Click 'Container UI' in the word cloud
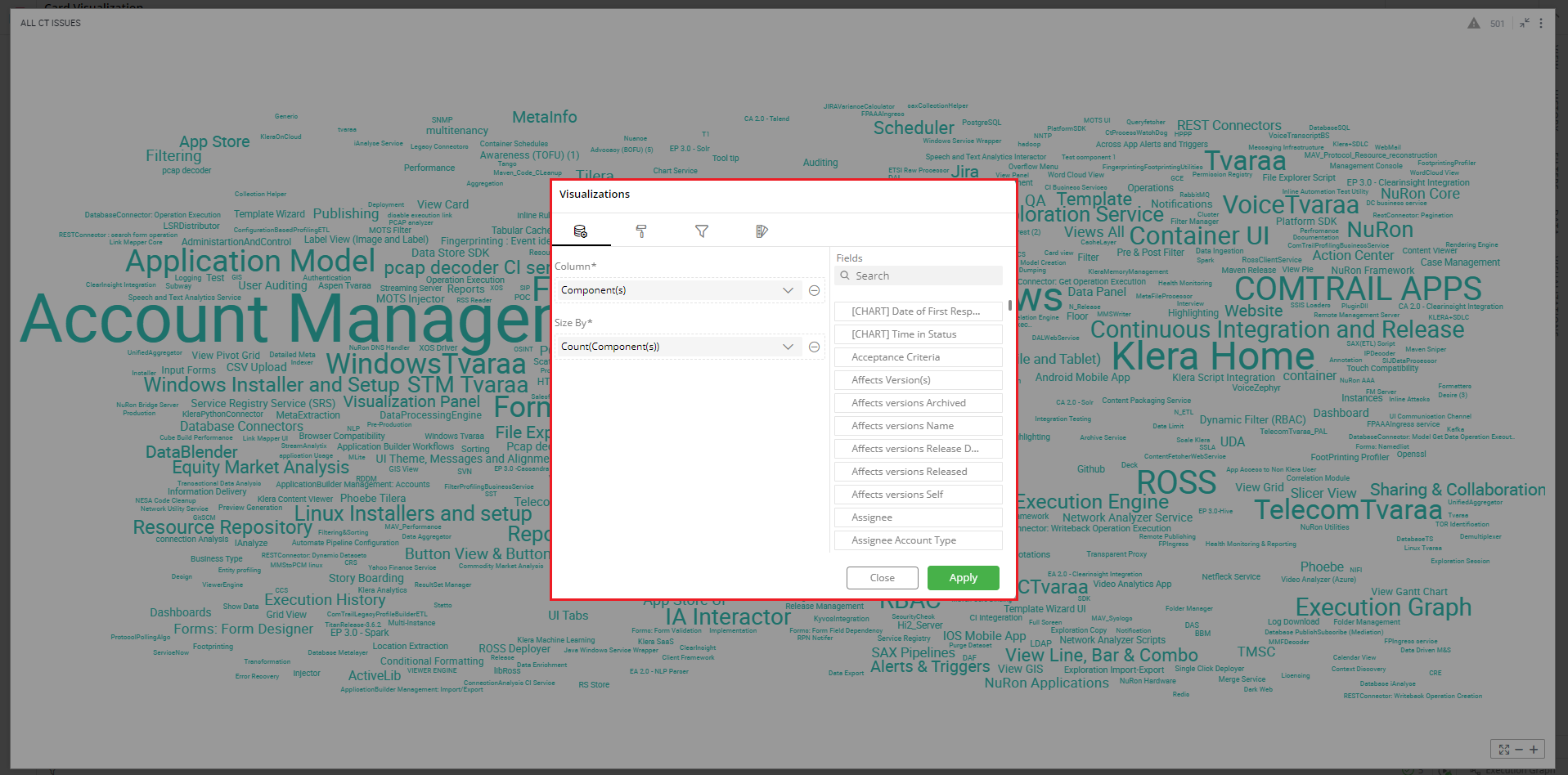This screenshot has width=1568, height=775. (x=1199, y=236)
